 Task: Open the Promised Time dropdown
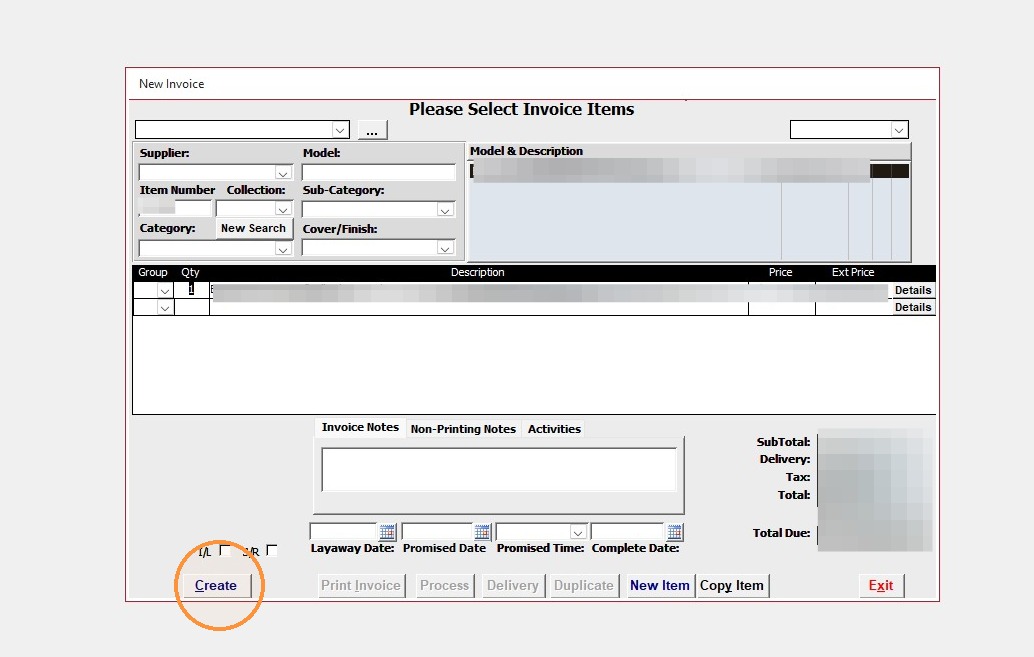pyautogui.click(x=578, y=532)
